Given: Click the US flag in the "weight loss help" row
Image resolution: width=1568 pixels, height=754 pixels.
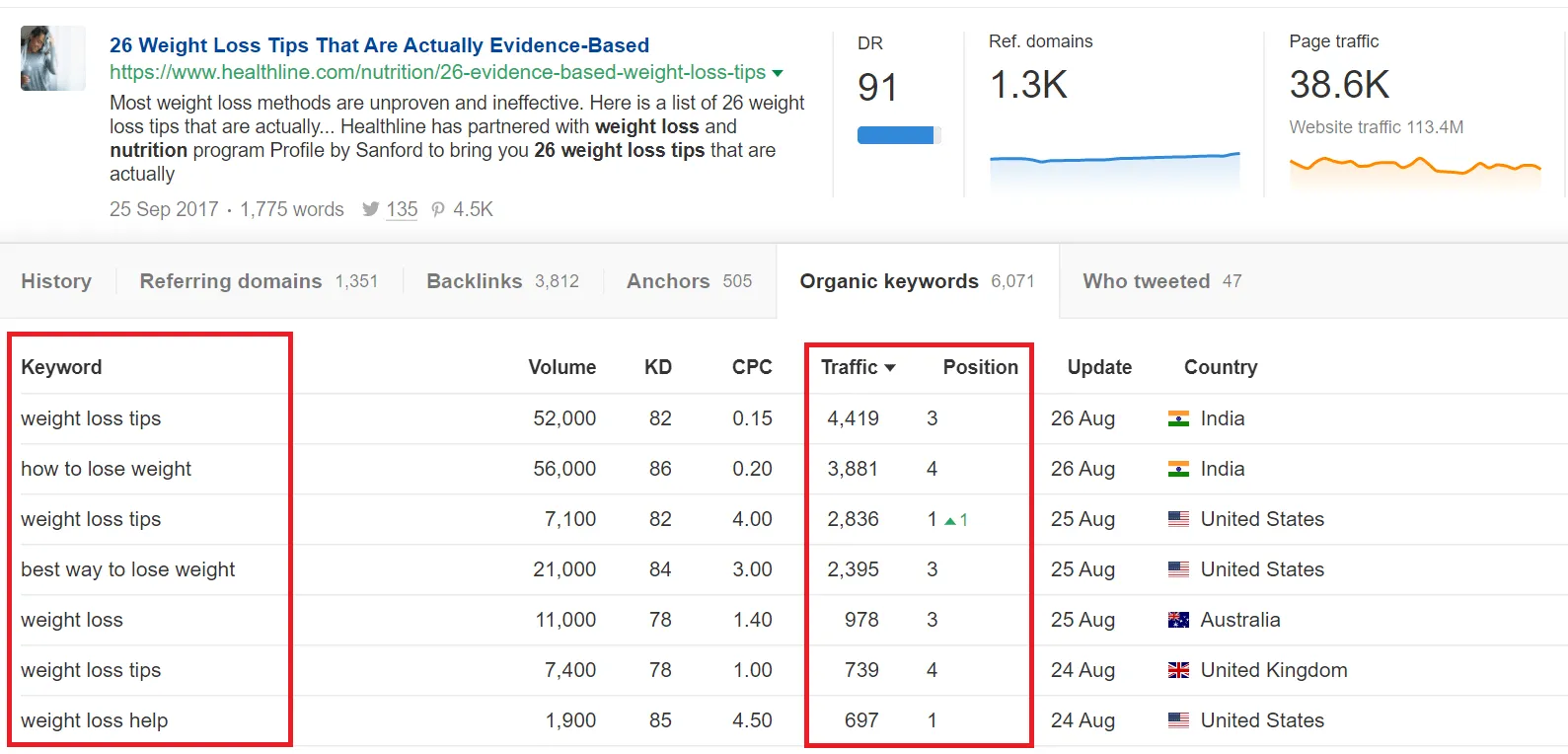Looking at the screenshot, I should pyautogui.click(x=1178, y=720).
